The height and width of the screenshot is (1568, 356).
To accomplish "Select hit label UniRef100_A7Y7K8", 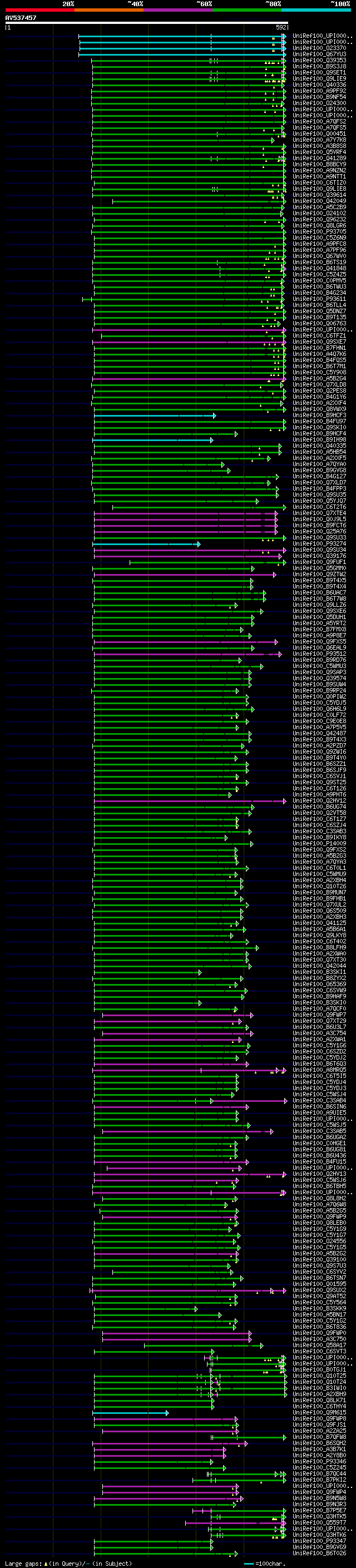I will coord(319,140).
